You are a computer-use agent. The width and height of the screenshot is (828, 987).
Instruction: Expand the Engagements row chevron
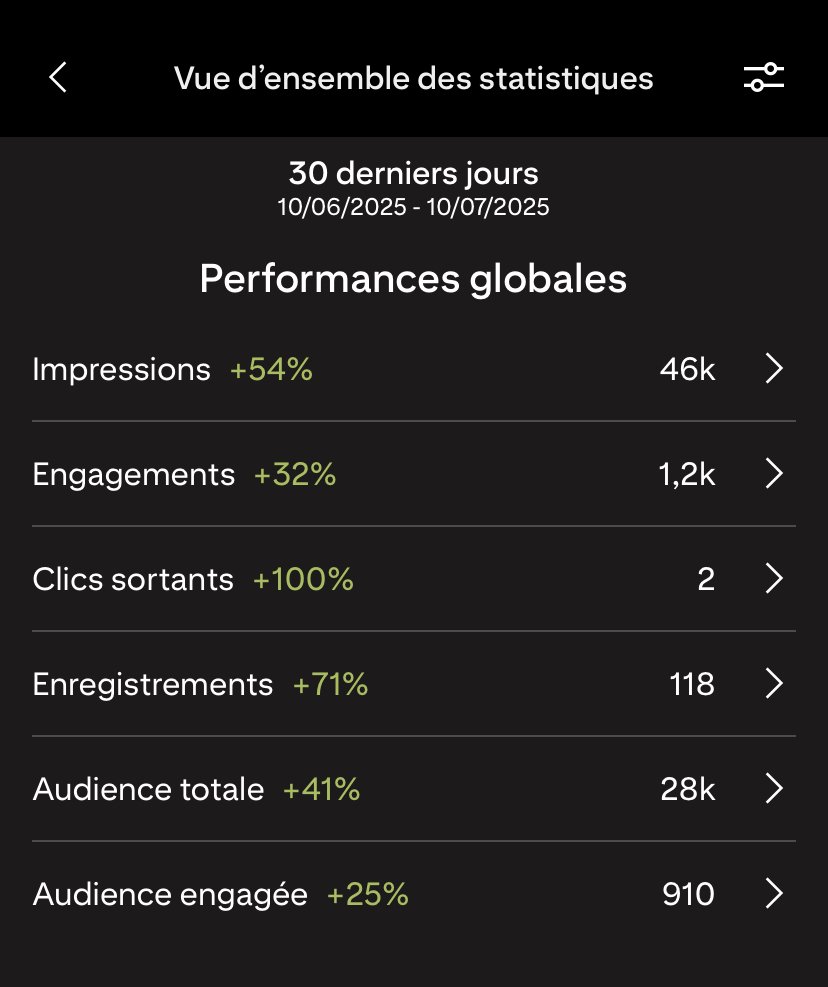pyautogui.click(x=774, y=473)
